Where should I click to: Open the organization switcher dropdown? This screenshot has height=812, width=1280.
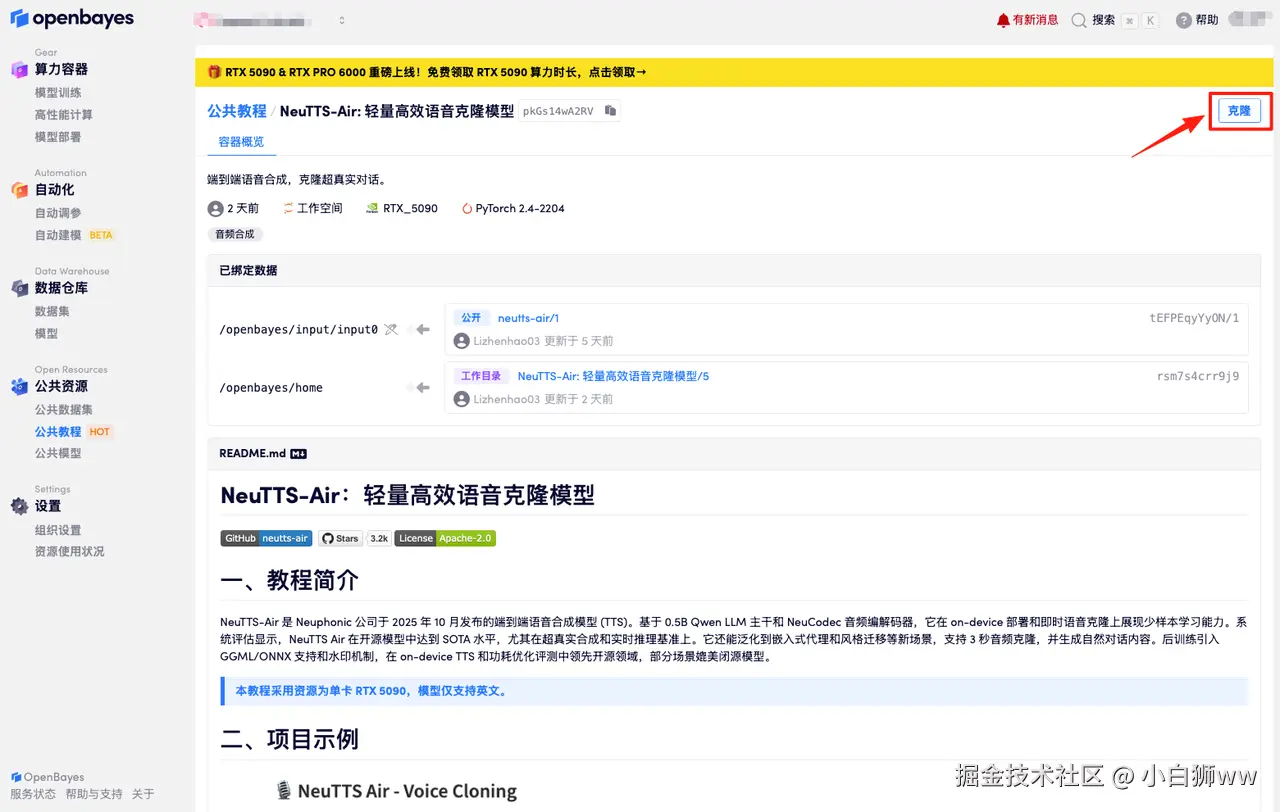(270, 20)
